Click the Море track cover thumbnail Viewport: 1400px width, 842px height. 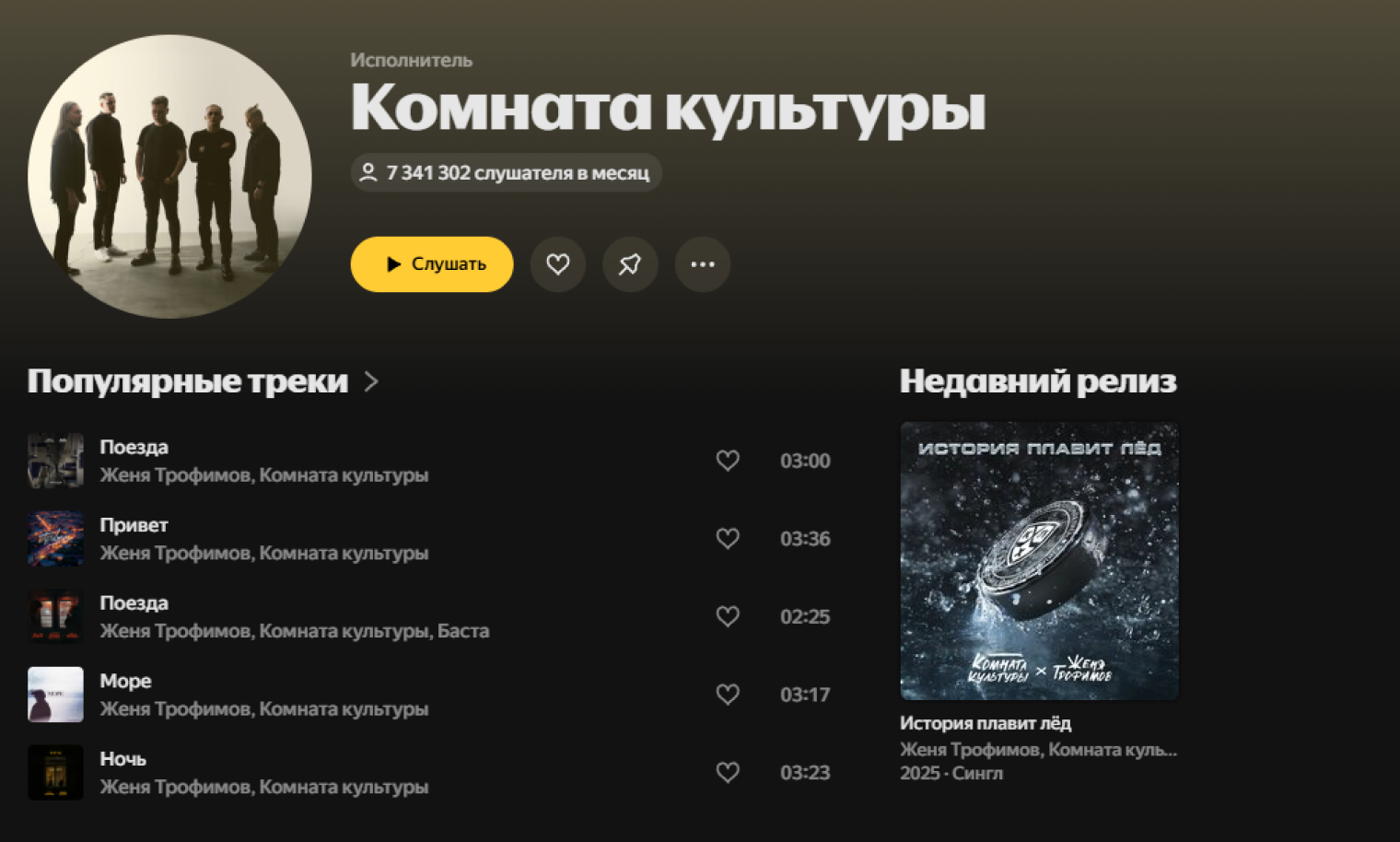(x=55, y=695)
